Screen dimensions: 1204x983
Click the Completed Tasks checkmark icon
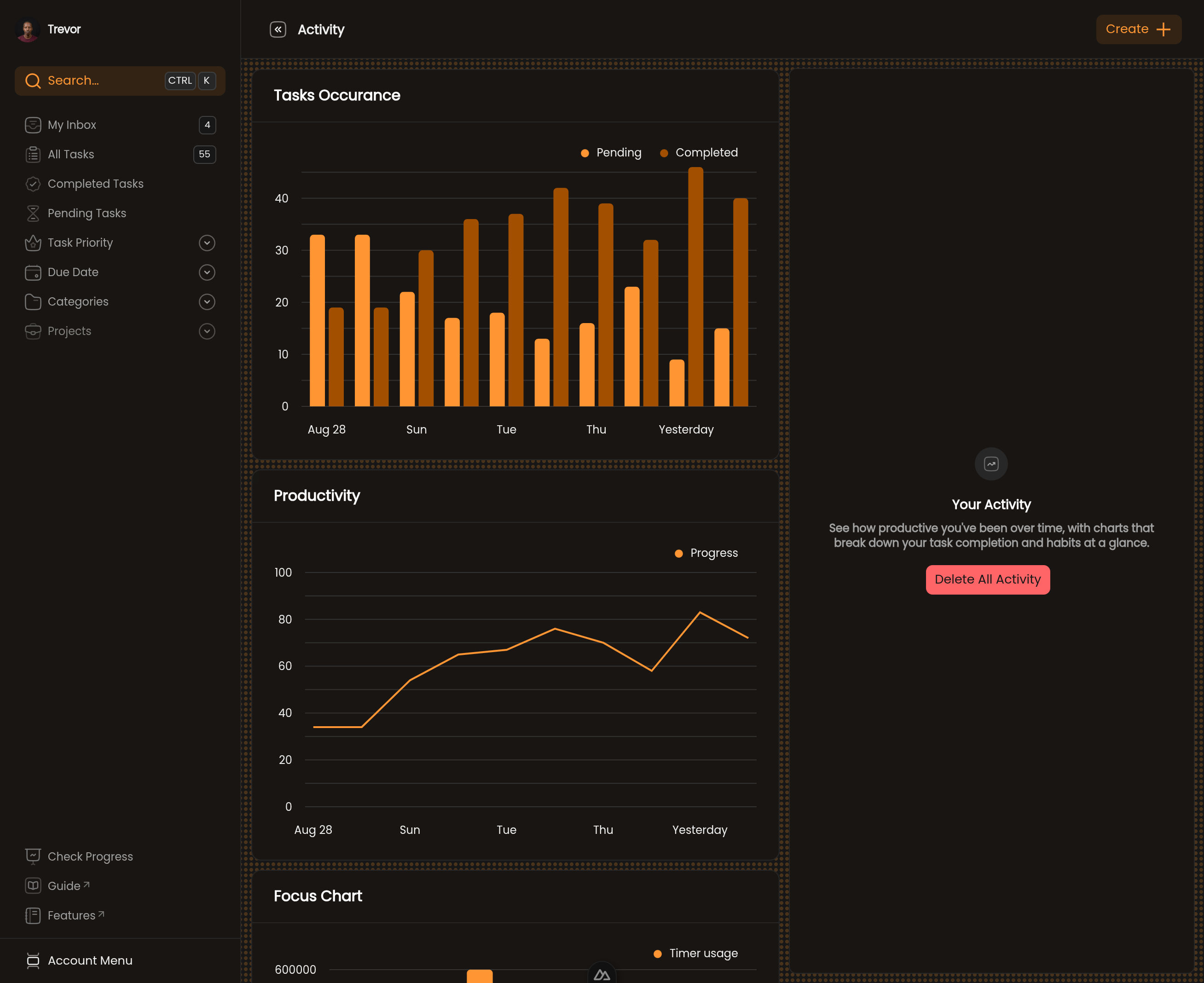pos(33,184)
